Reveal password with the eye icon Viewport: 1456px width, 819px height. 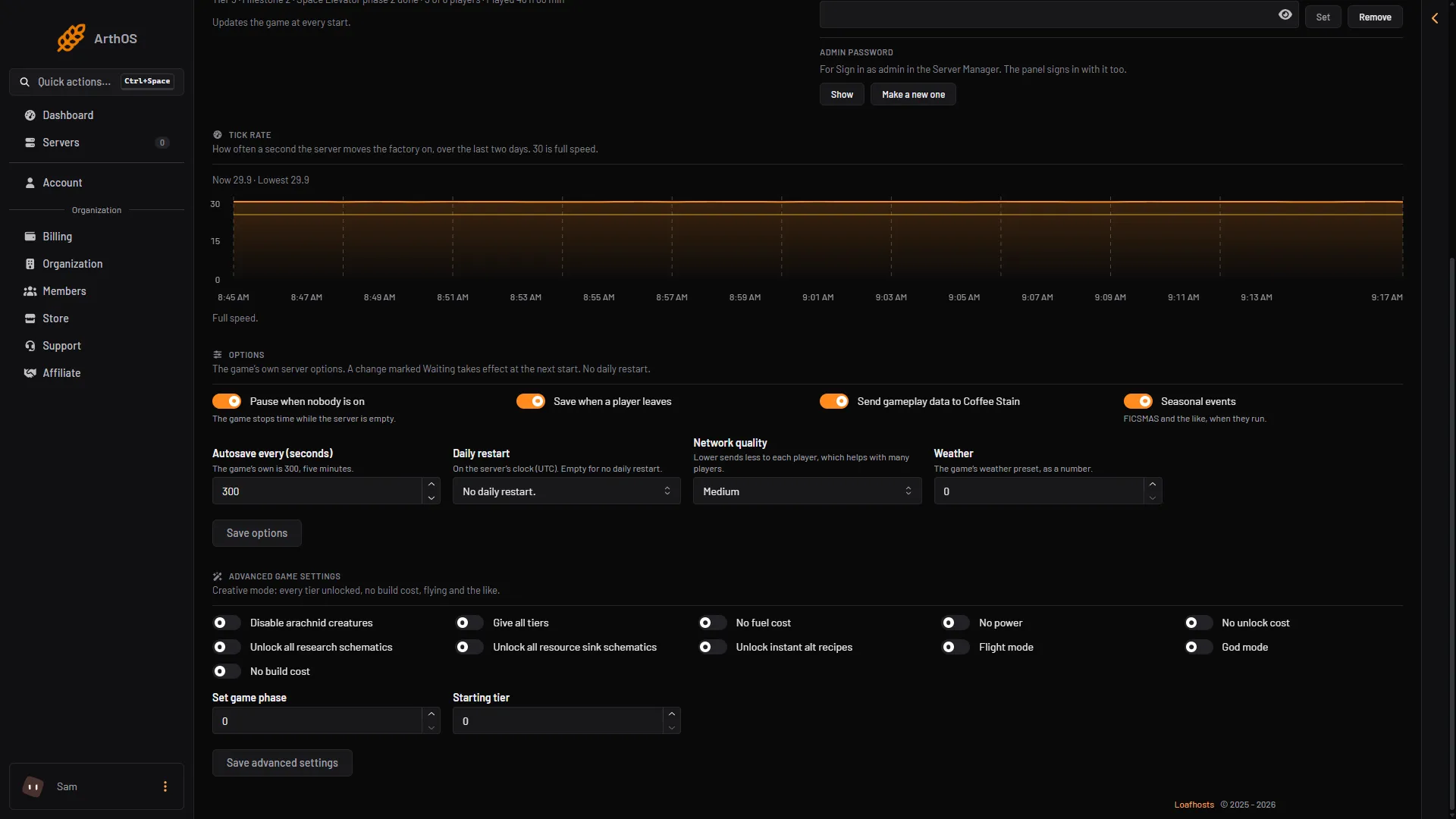coord(1285,14)
